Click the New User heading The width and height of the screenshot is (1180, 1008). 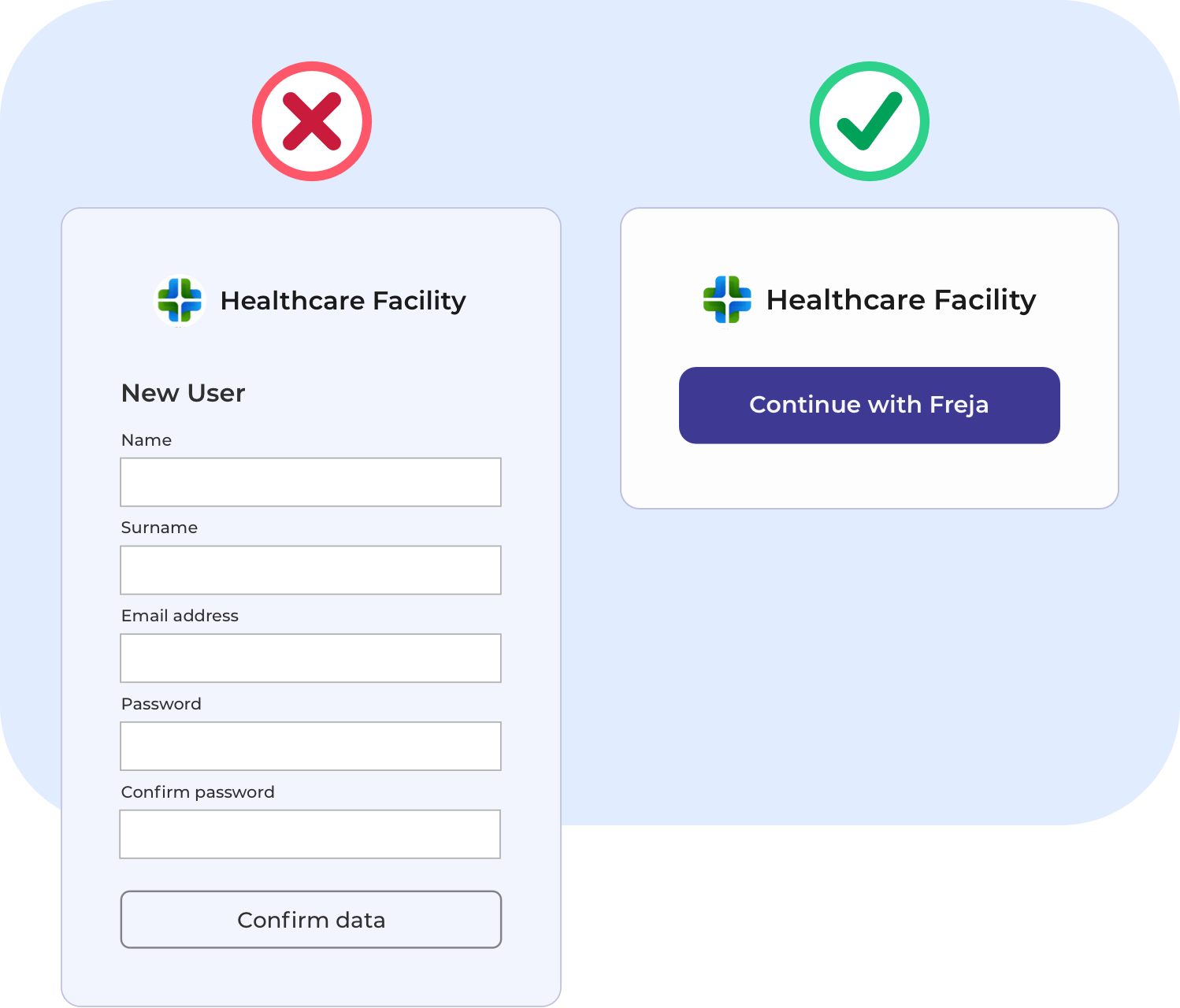tap(183, 393)
